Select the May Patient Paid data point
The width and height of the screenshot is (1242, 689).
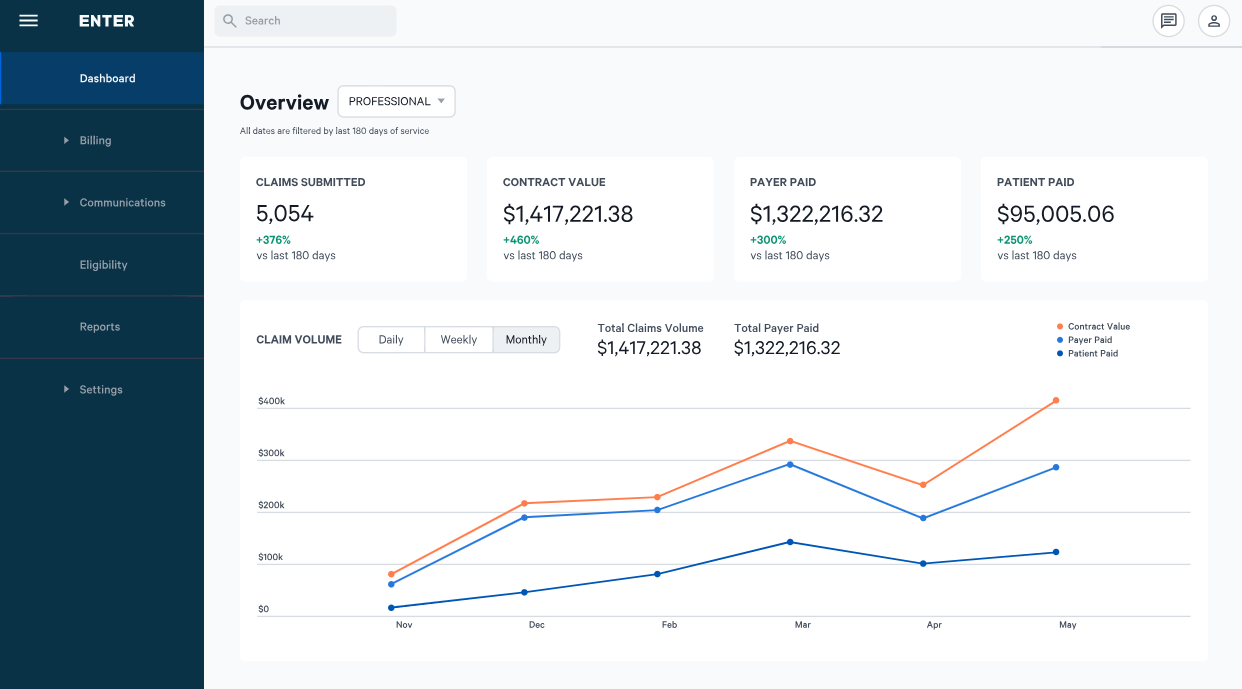1056,552
